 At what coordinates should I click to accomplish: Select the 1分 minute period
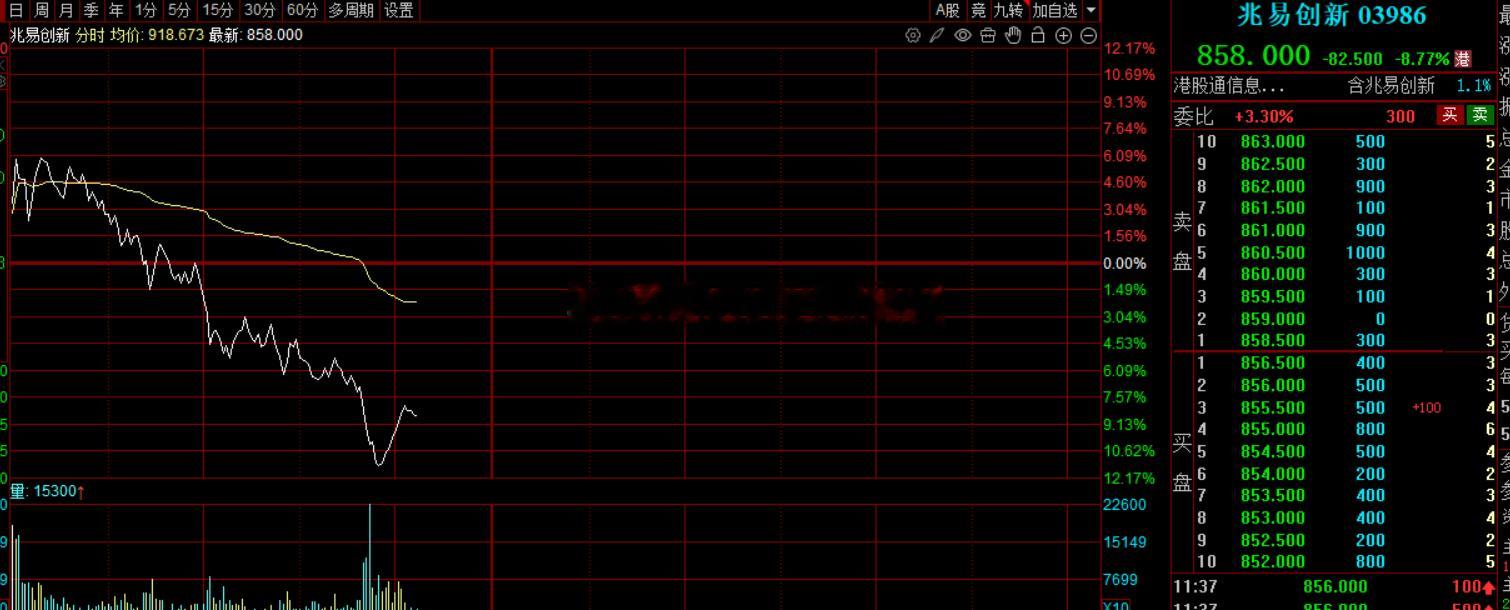point(146,10)
